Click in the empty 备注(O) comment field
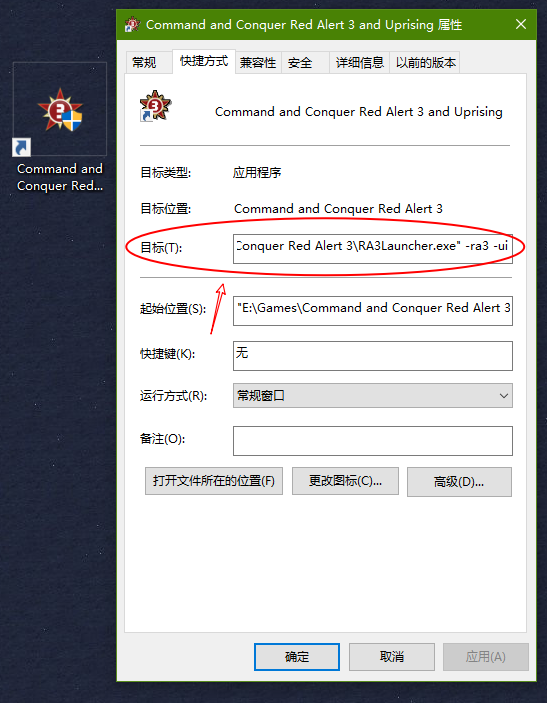547x703 pixels. click(x=373, y=441)
